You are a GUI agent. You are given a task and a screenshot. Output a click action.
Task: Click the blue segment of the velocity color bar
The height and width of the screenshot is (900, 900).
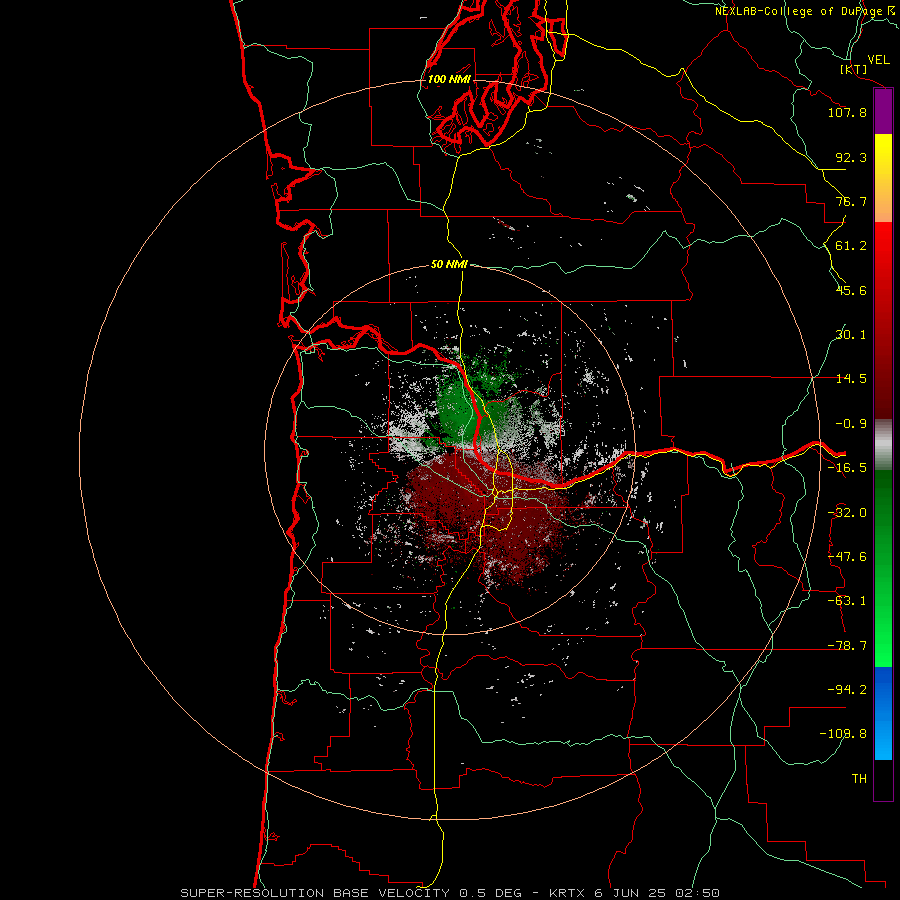coord(883,713)
